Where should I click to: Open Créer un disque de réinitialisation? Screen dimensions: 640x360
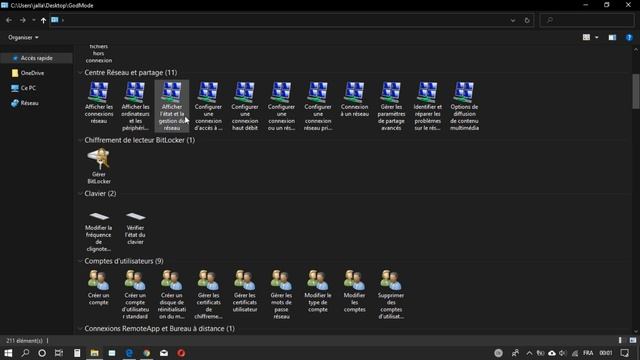click(172, 294)
